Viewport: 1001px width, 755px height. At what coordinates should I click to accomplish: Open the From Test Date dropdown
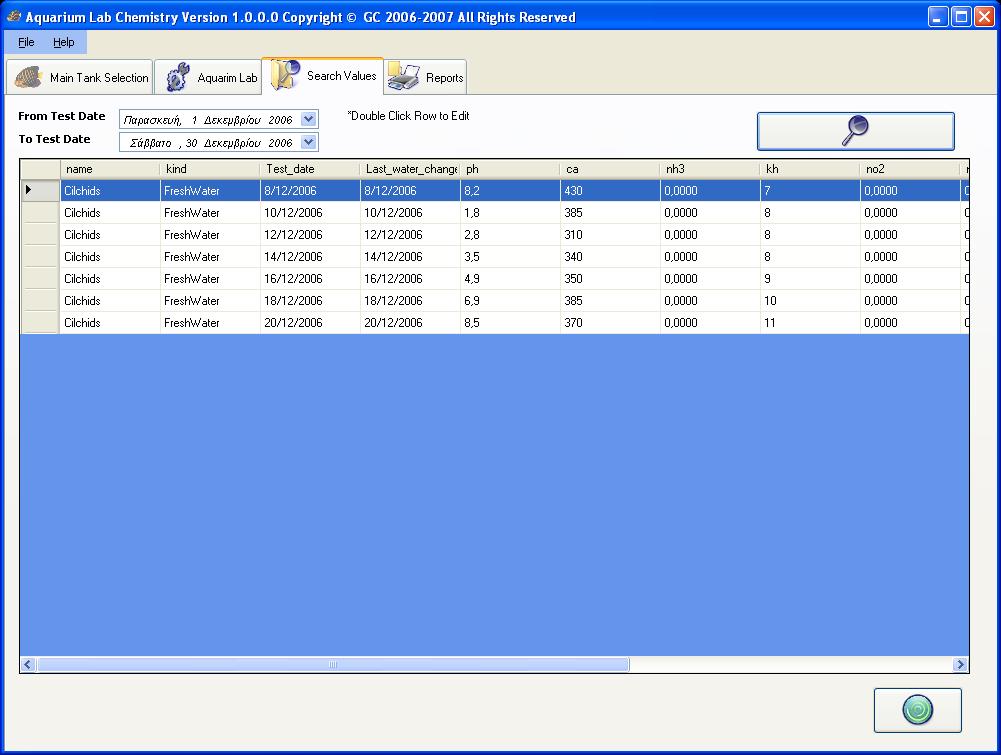[x=308, y=119]
